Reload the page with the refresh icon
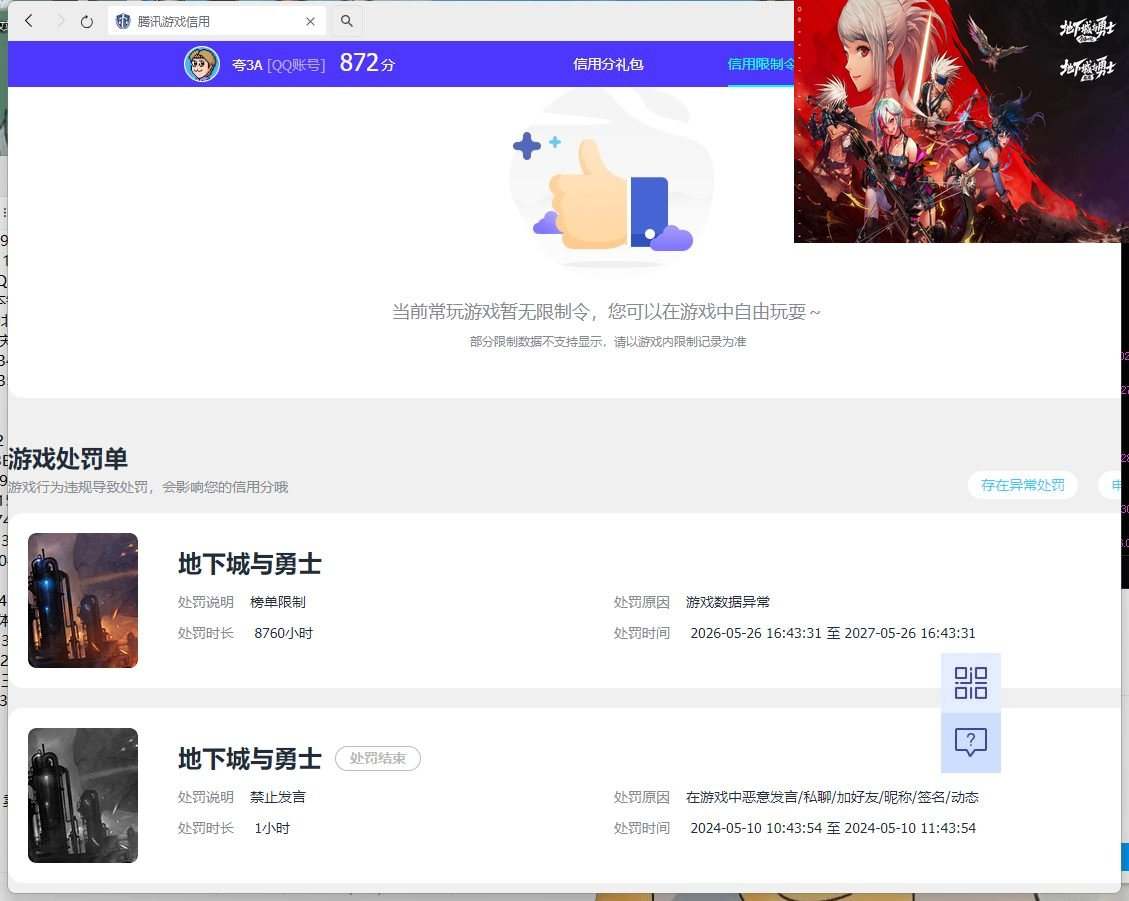This screenshot has height=901, width=1129. [86, 22]
